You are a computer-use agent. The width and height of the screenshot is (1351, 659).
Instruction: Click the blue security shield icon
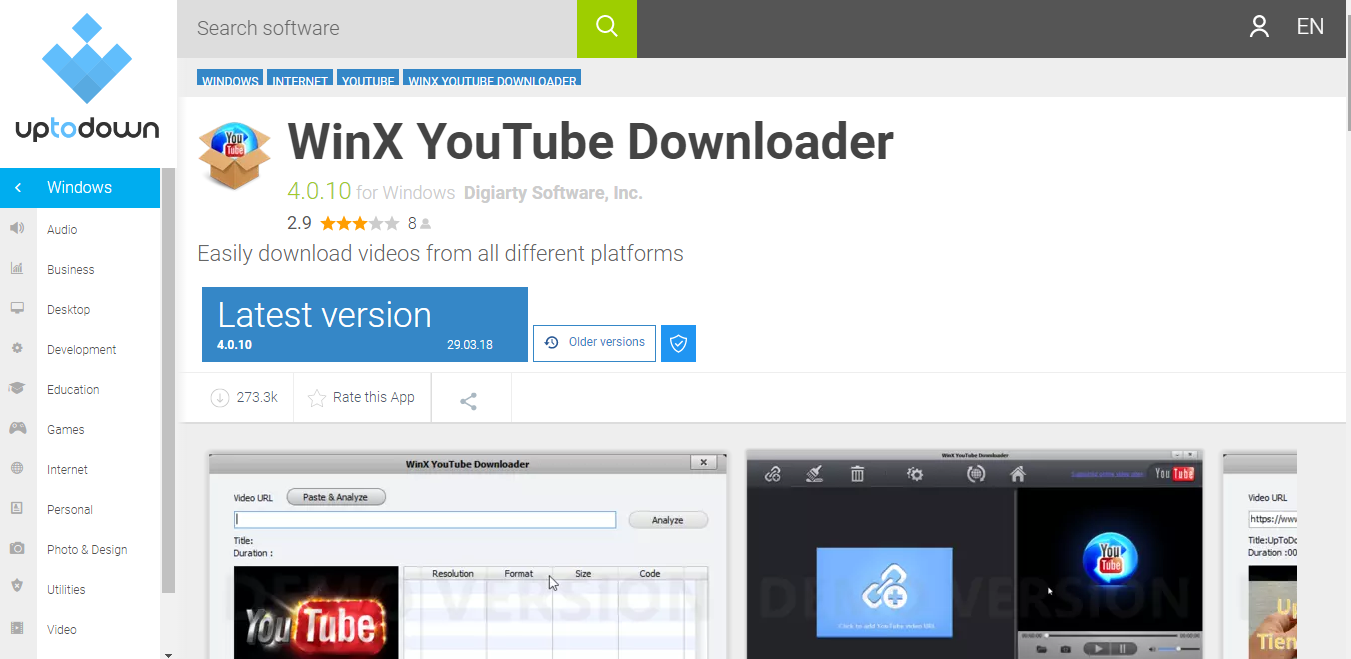point(679,343)
